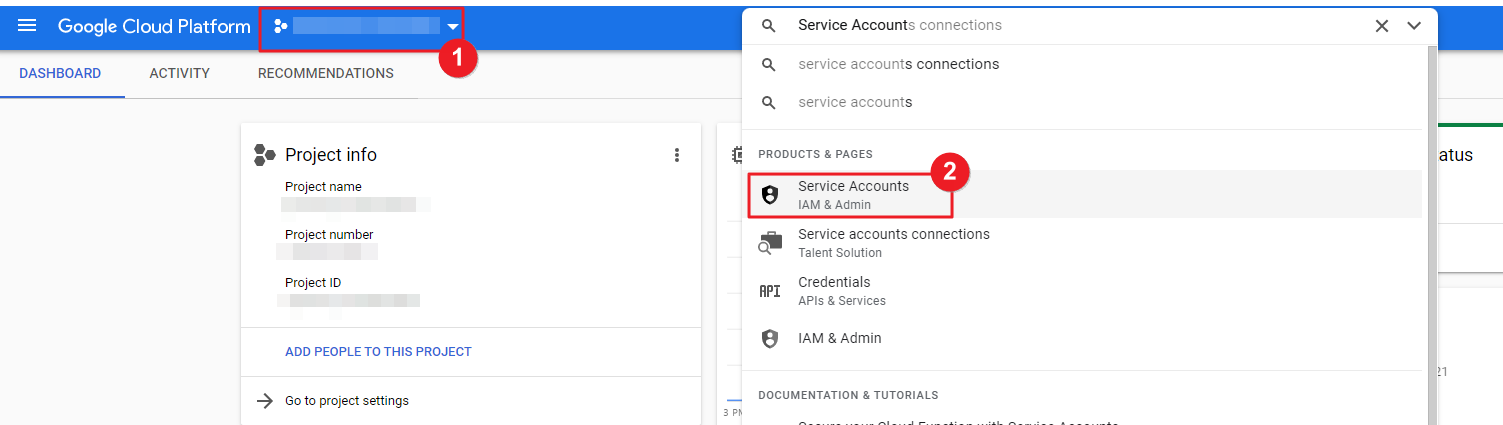Click the Talent Solution briefcase icon
Viewport: 1503px width, 425px height.
769,243
